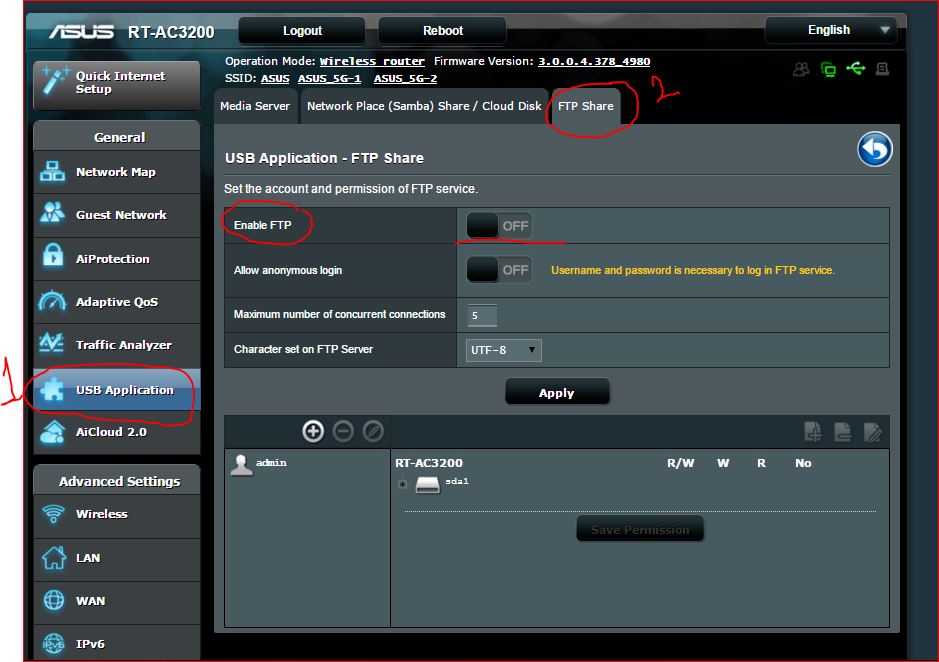Select USB Application in the sidebar
Viewport: 939px width, 662px height.
(114, 390)
